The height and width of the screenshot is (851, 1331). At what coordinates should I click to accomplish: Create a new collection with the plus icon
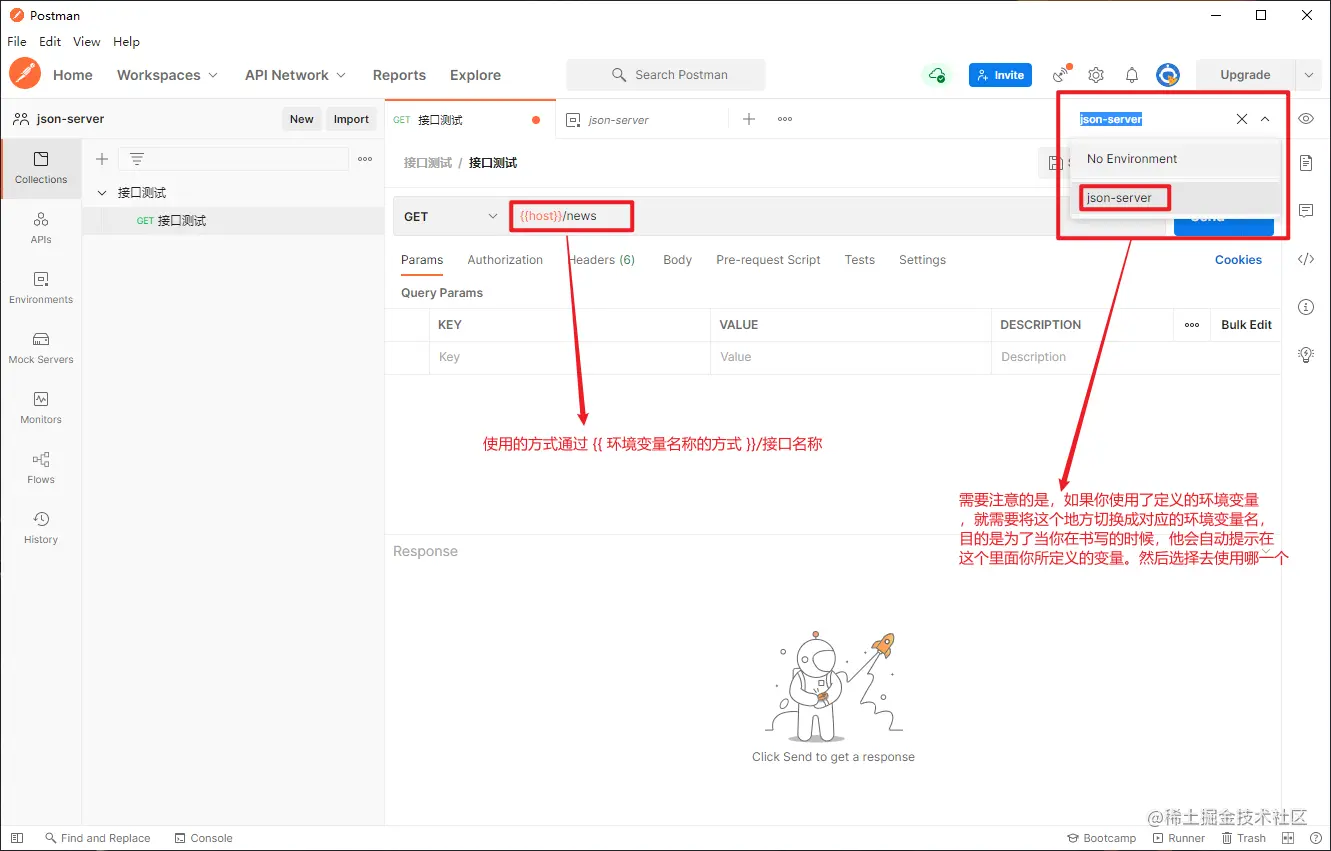[101, 159]
